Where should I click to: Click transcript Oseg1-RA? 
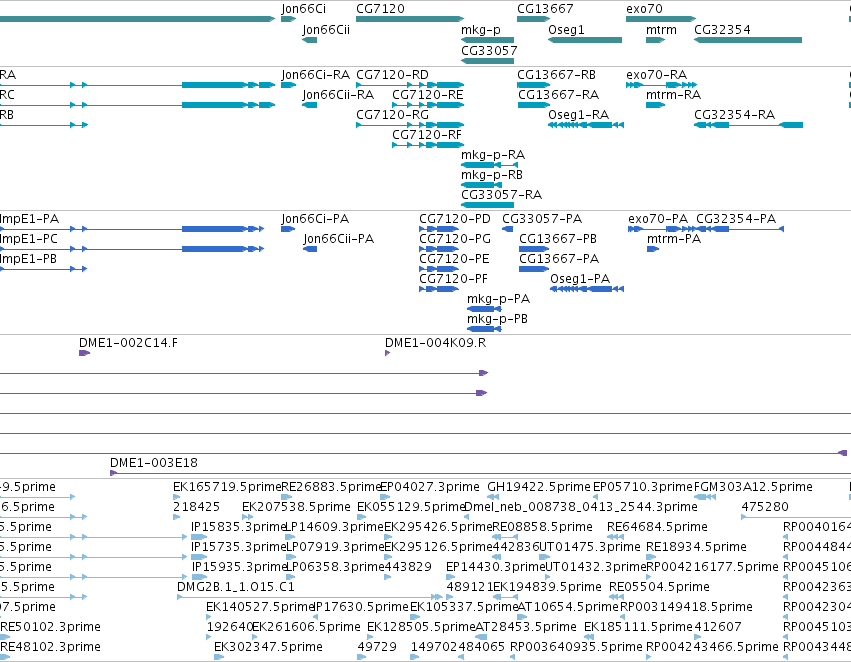click(586, 125)
